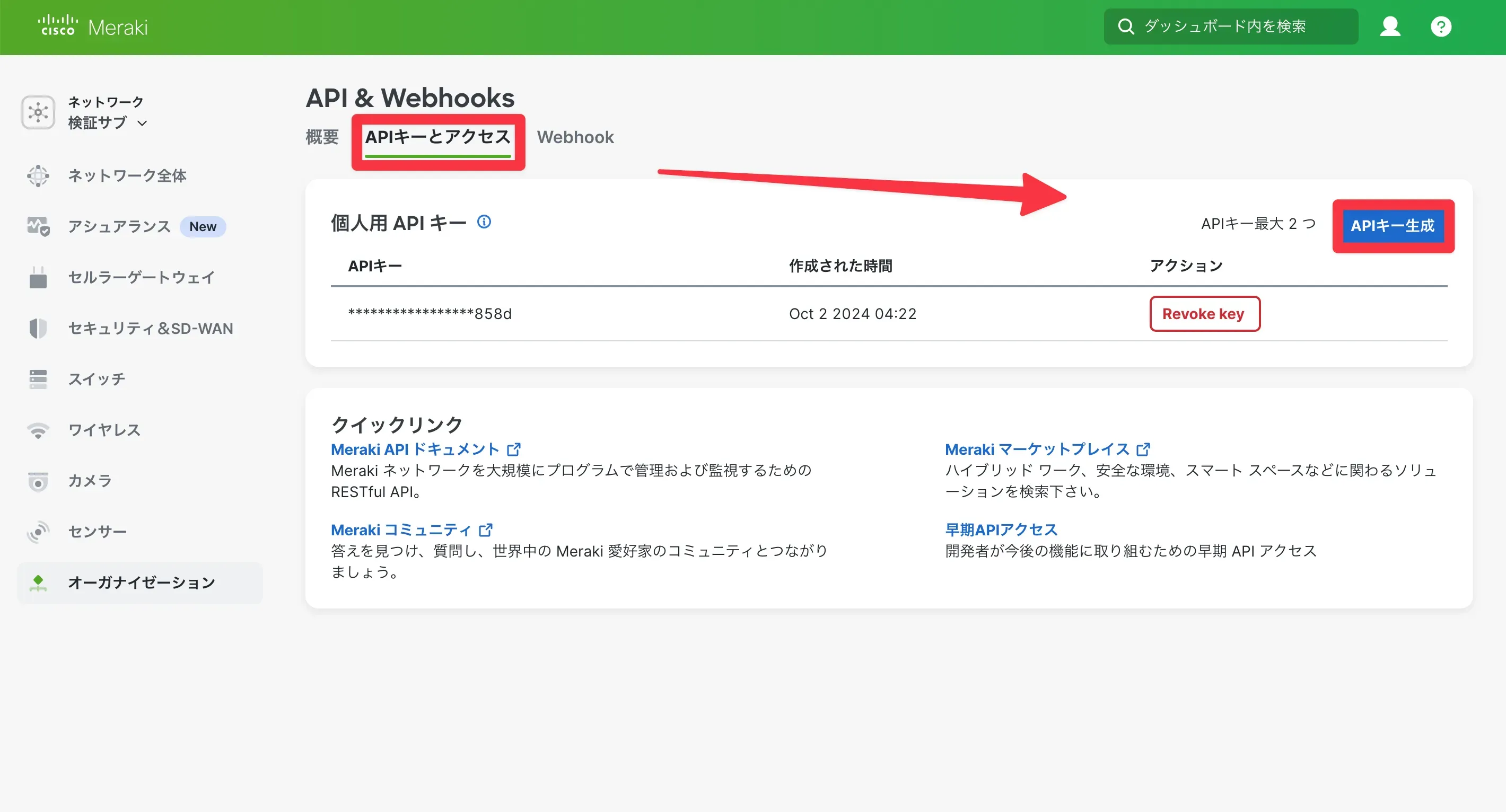Click the Cisco Meraki logo

point(93,27)
